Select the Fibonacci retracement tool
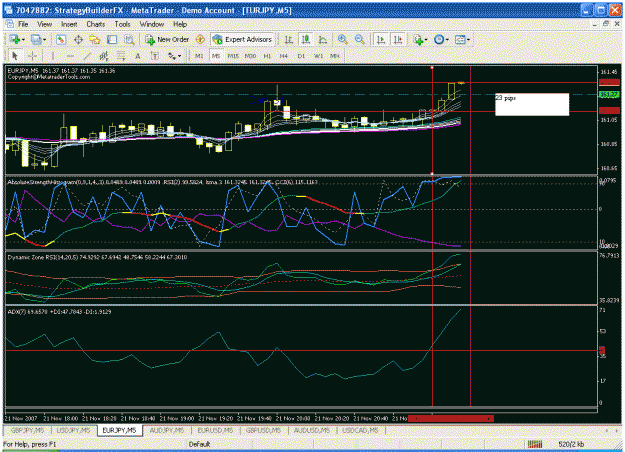The image size is (625, 452). (121, 56)
